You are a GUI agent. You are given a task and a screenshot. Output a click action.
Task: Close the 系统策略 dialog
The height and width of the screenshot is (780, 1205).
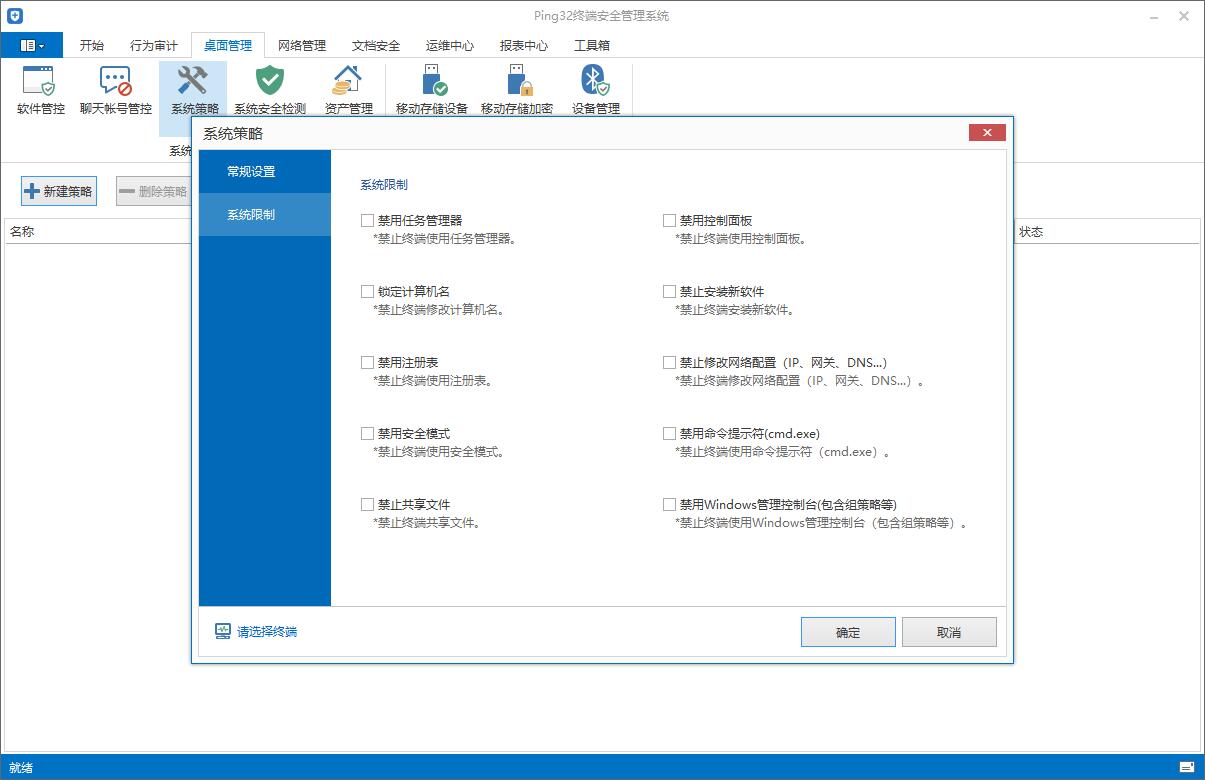[987, 133]
